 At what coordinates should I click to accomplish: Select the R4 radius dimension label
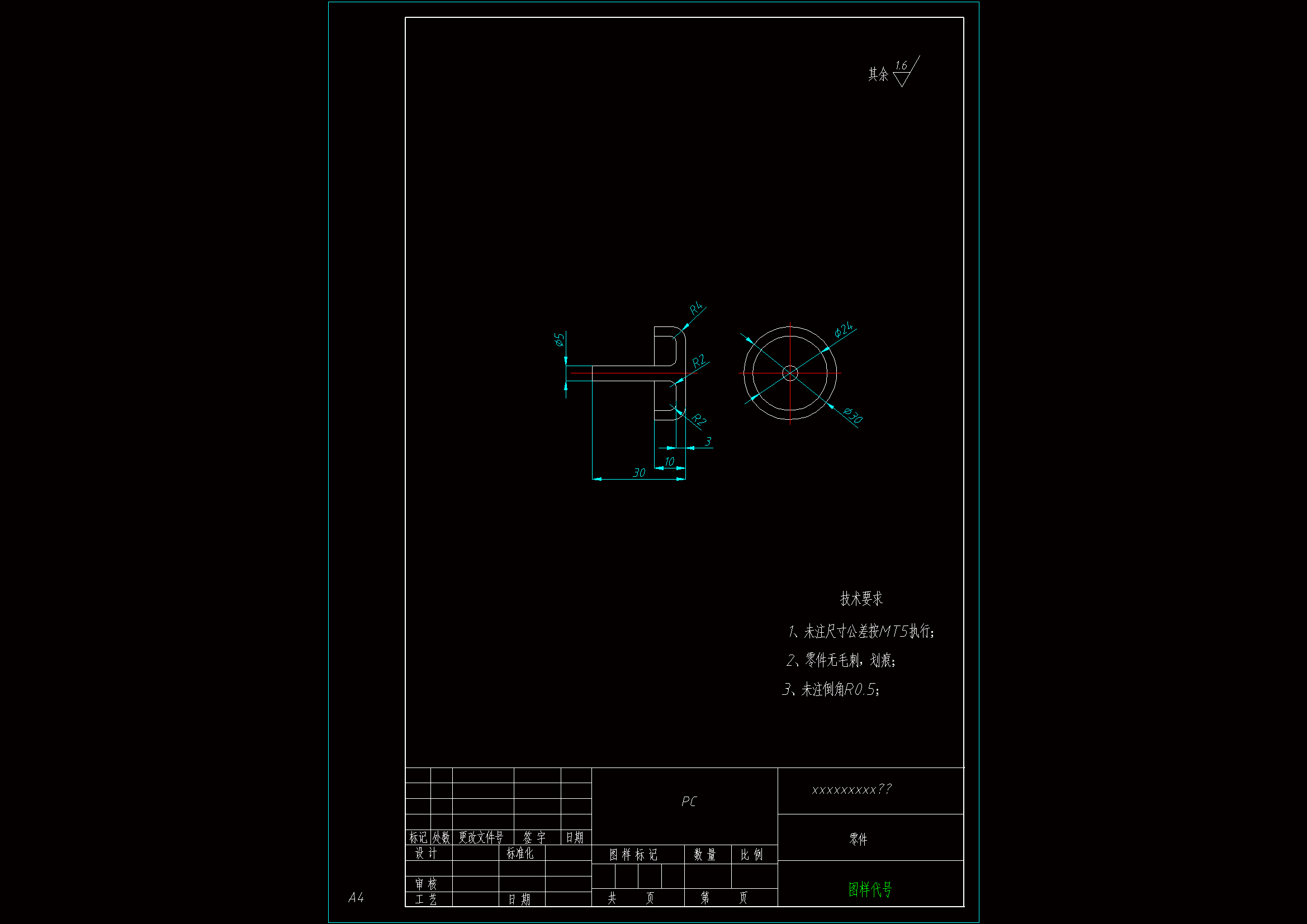pyautogui.click(x=696, y=309)
